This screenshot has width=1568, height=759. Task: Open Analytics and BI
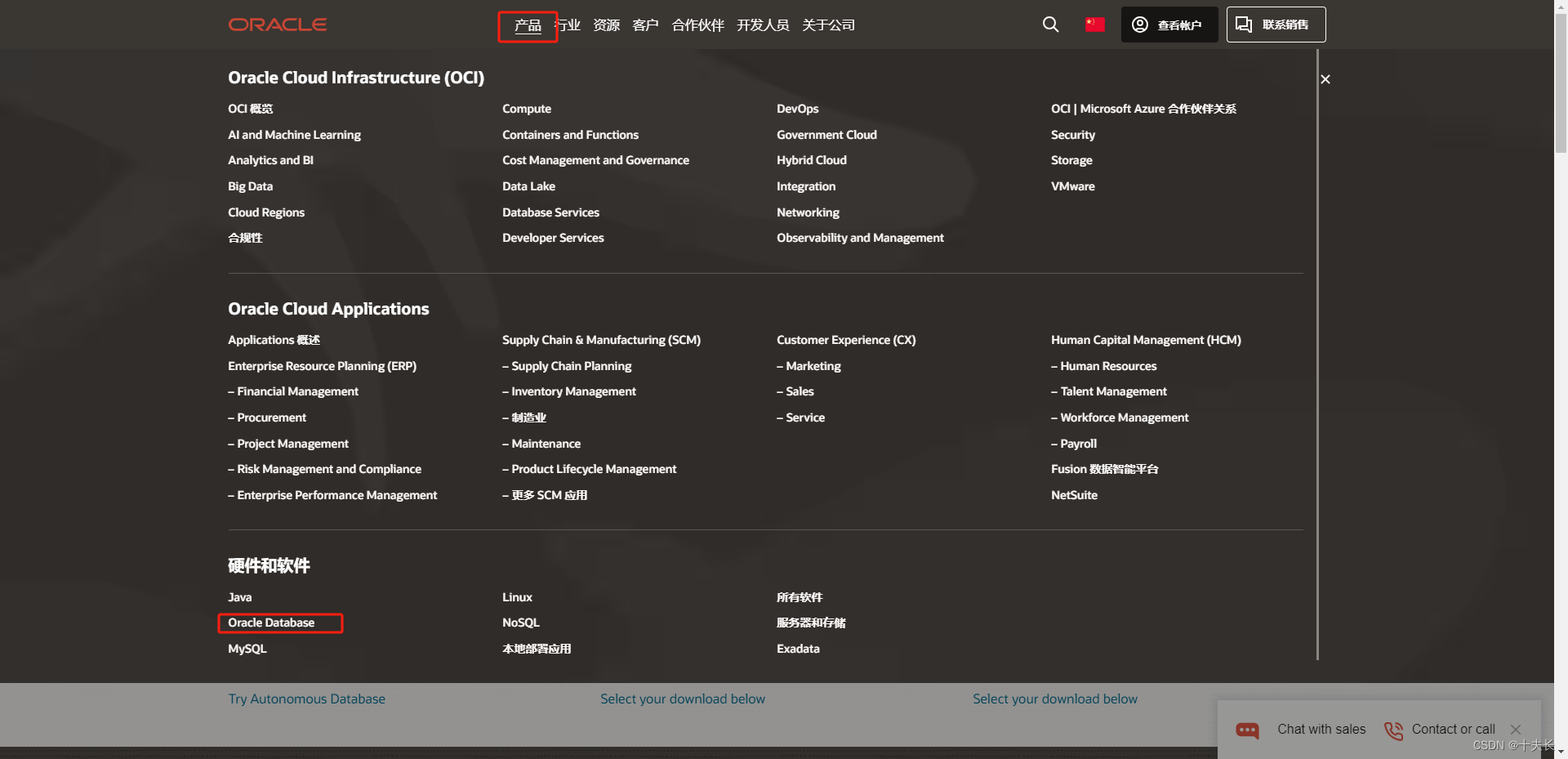270,160
